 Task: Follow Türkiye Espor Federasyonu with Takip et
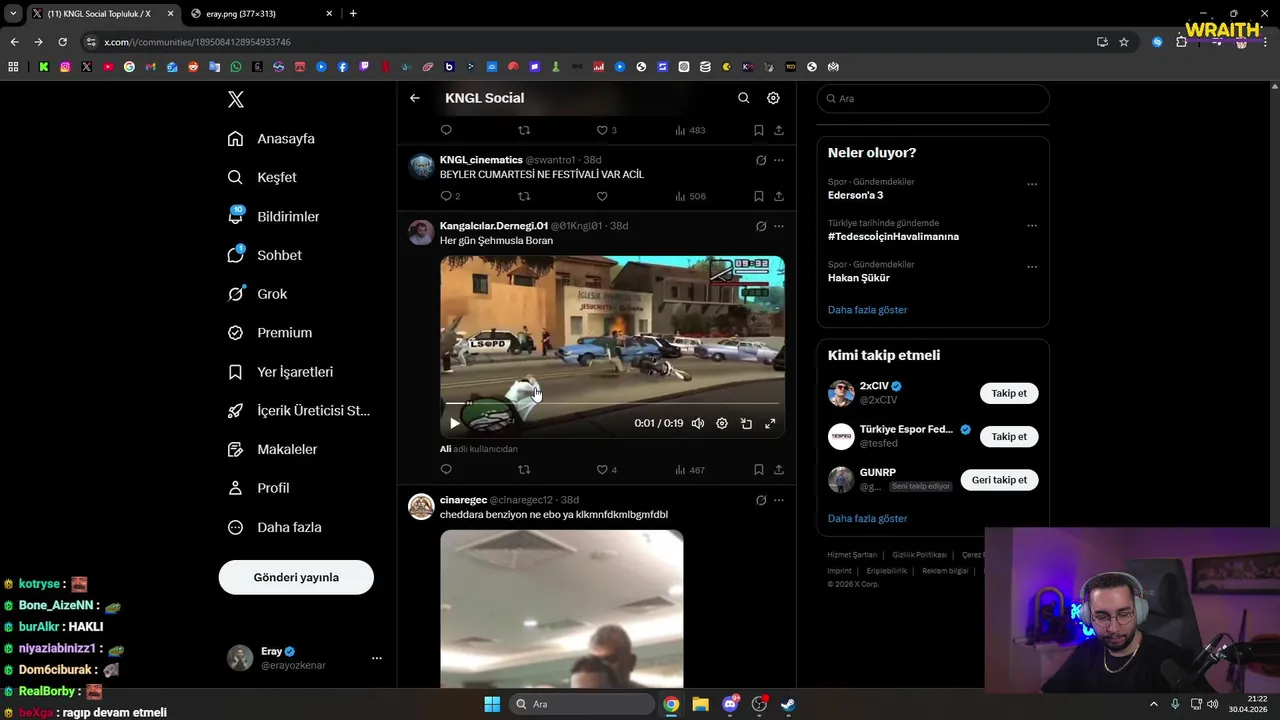click(1009, 436)
